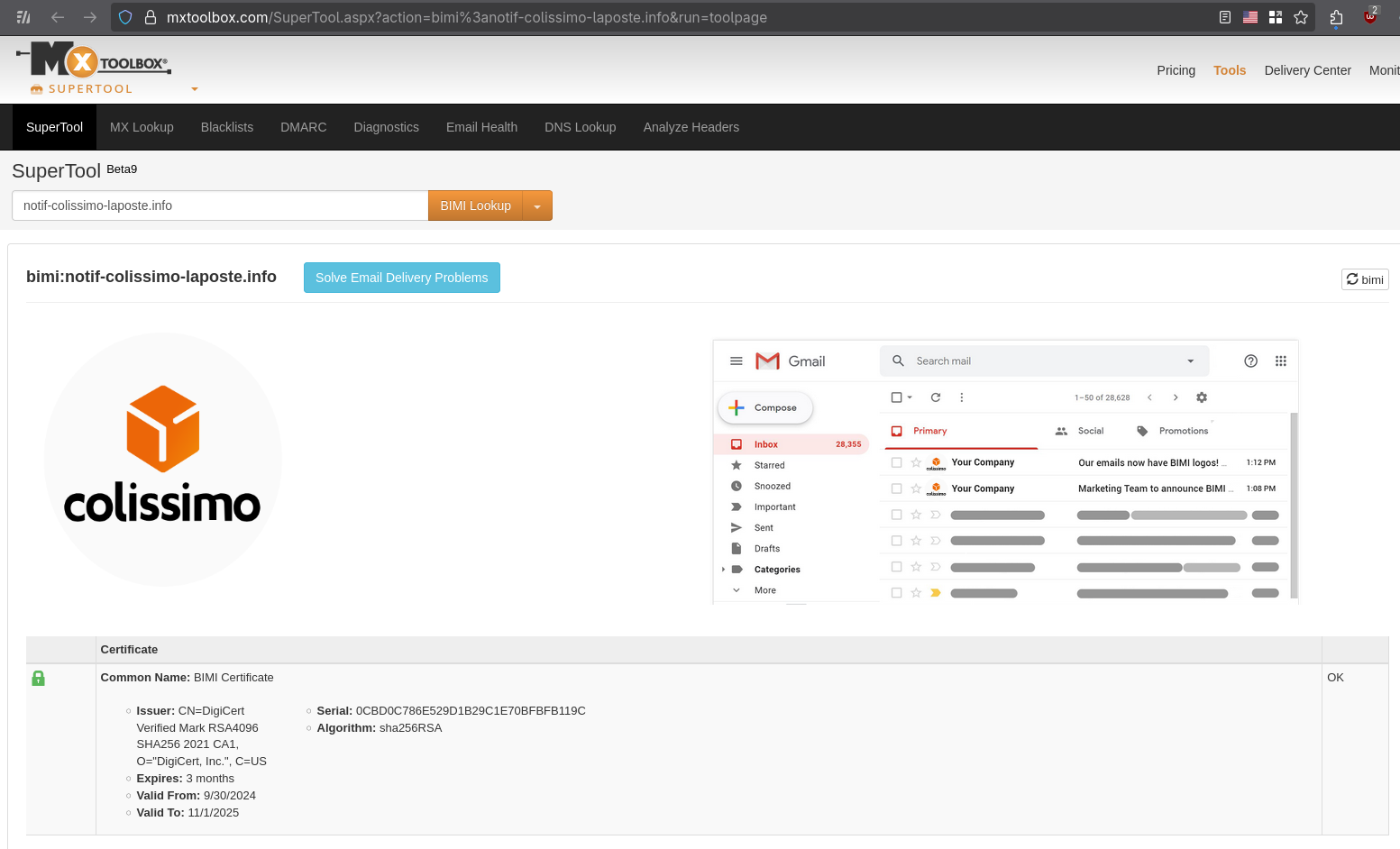Click the Valid To 11/1/2025 entry
The image size is (1400, 849).
188,812
